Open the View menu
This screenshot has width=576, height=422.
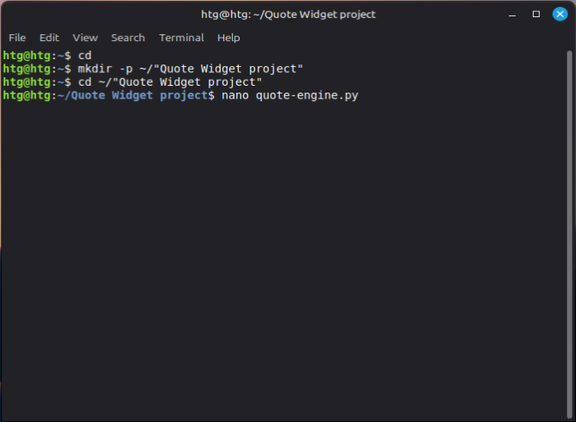click(x=85, y=38)
